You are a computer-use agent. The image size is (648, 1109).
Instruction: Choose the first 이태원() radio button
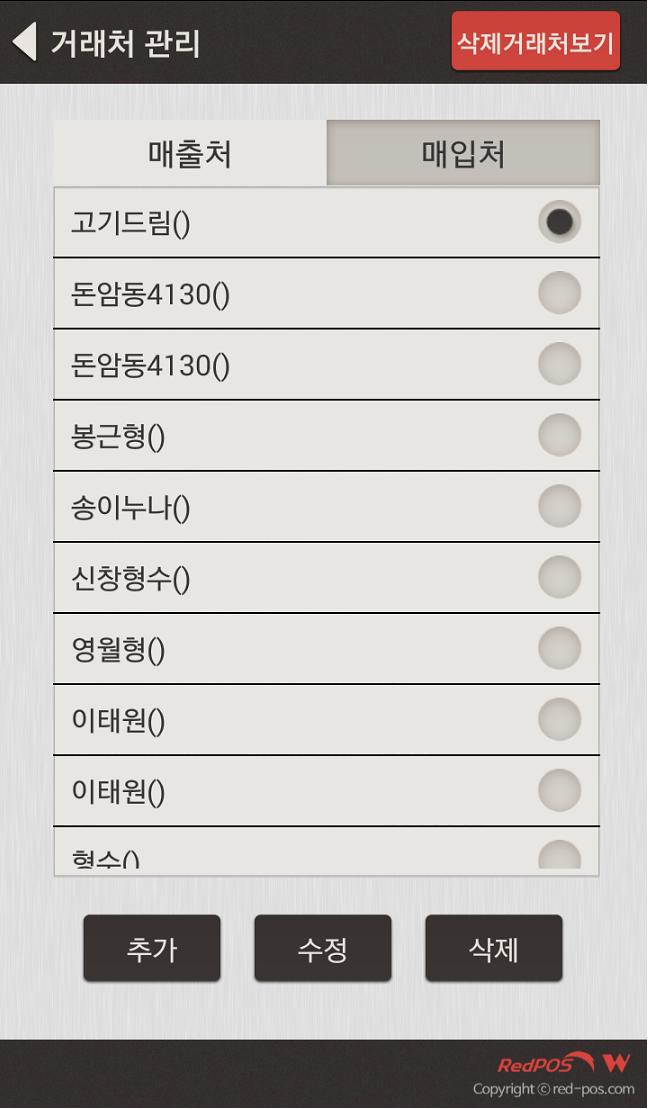pos(559,719)
